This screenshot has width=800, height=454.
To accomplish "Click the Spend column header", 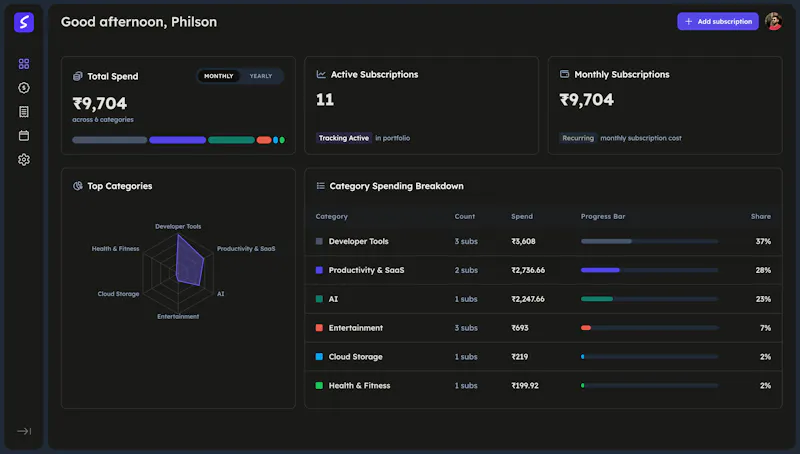I will point(521,216).
